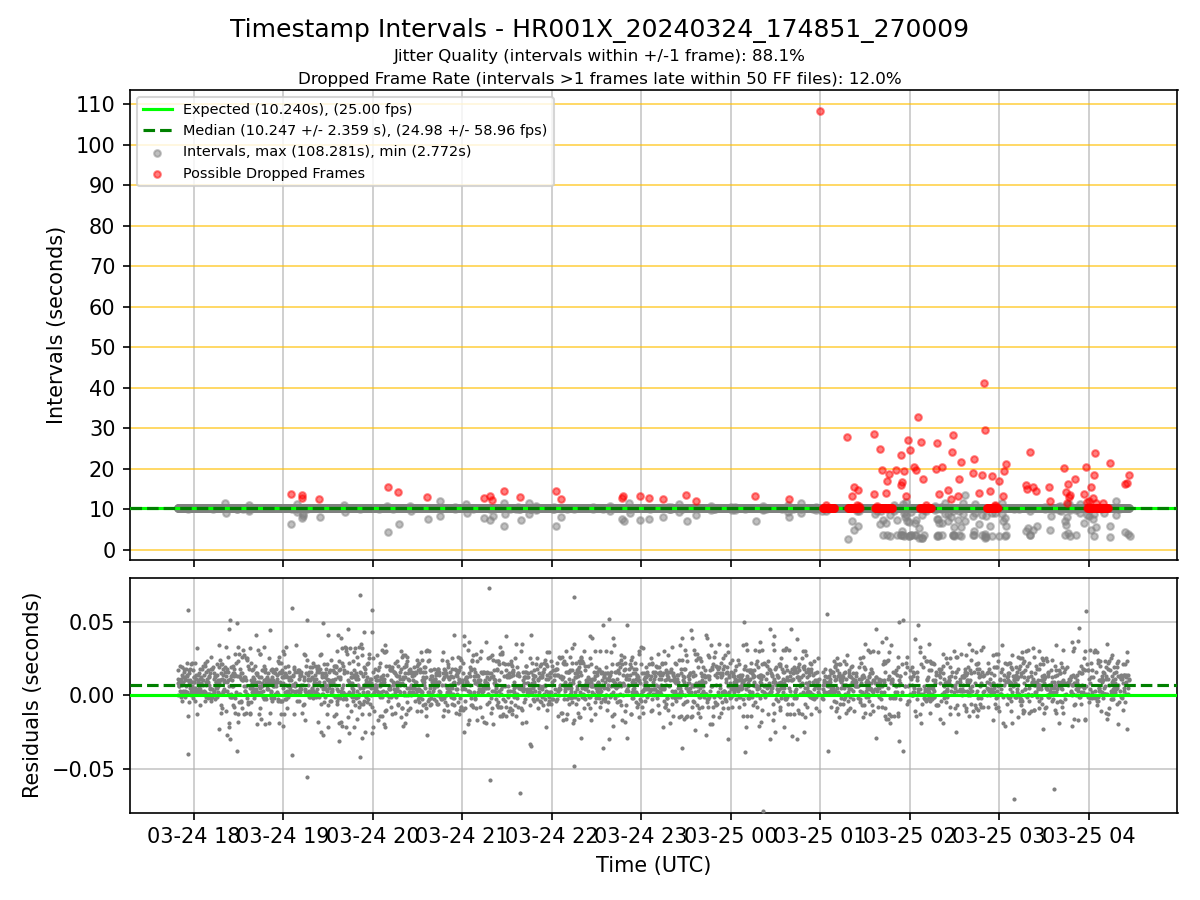Click the x-axis tick label '03-24 23'
The image size is (1200, 900).
tap(641, 835)
